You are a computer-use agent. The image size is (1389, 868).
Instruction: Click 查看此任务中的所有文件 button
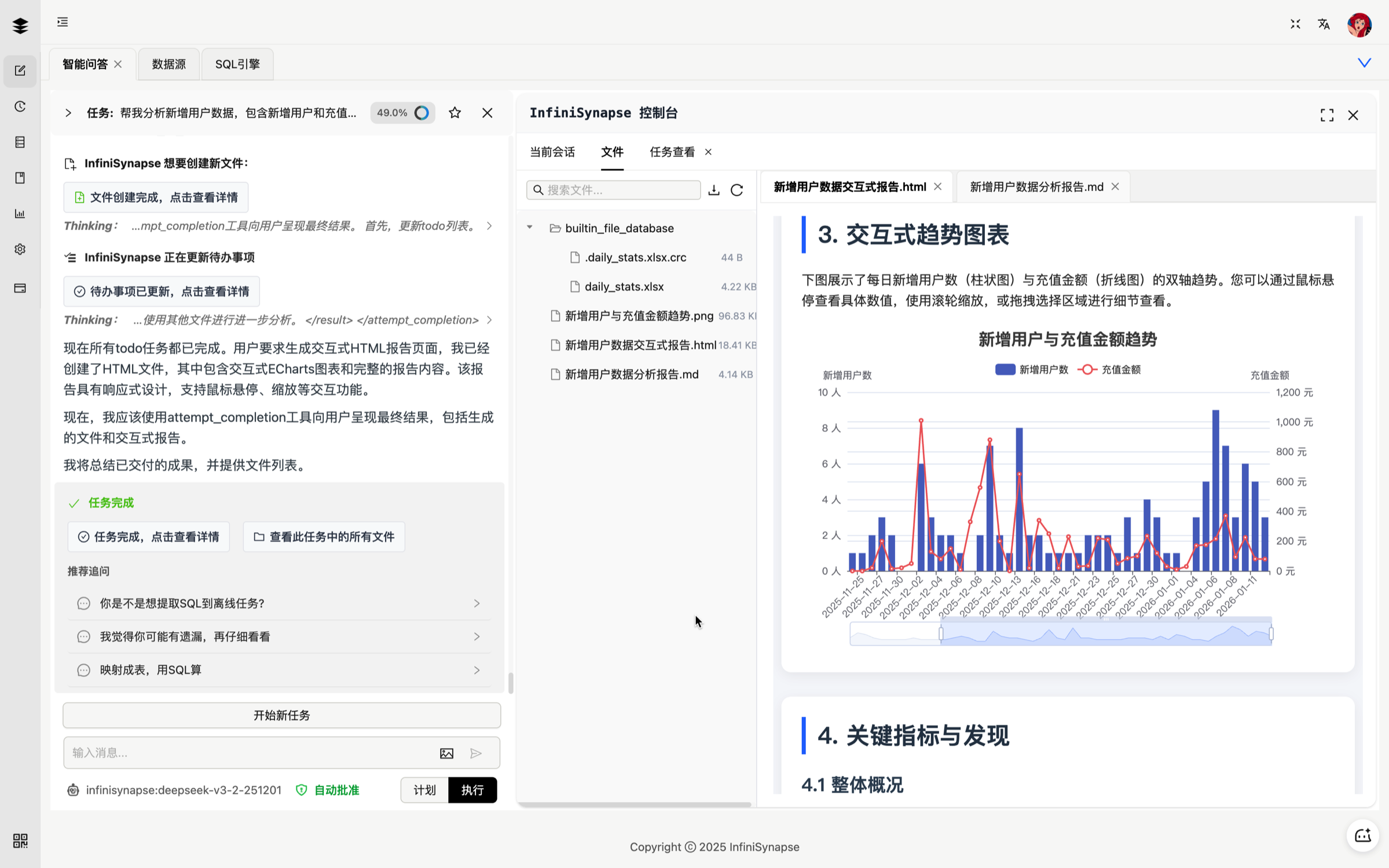point(324,537)
